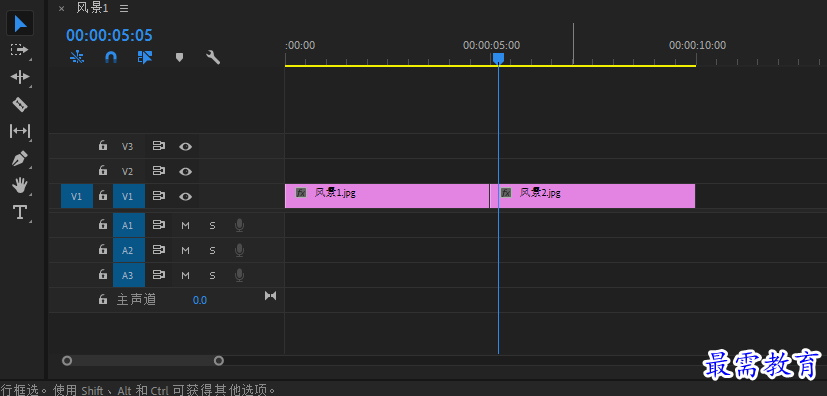Select the 风景1 sequence tab
Screen dimensions: 827x396
click(92, 8)
